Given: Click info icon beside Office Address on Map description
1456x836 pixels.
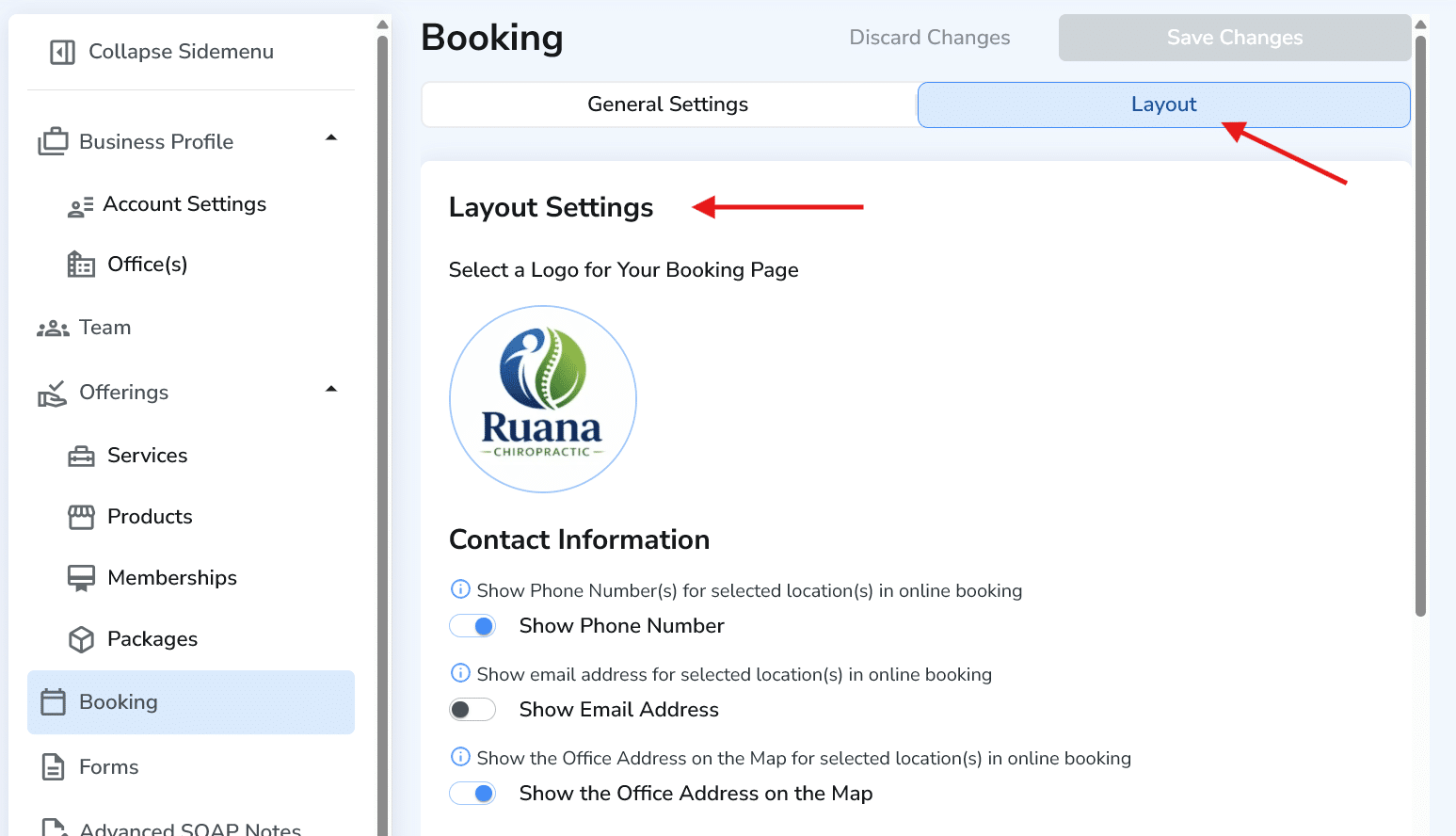Looking at the screenshot, I should [460, 757].
